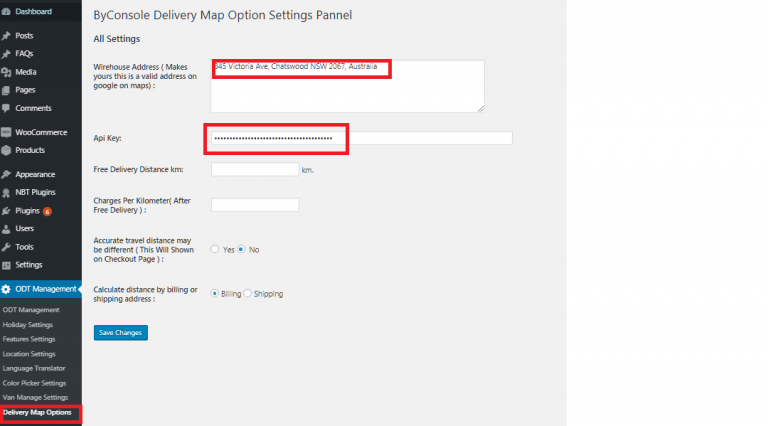Screen dimensions: 768x426
Task: Click the Save Changes button
Action: [121, 332]
